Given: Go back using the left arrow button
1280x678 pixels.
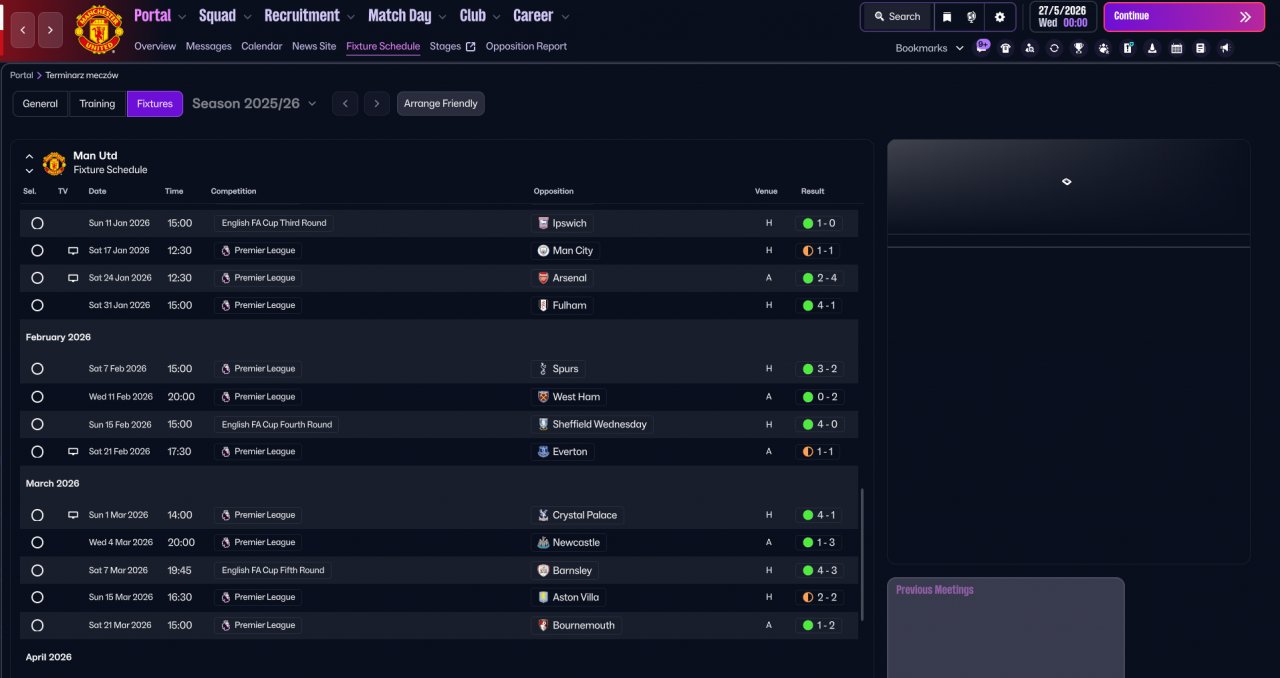Looking at the screenshot, I should click(x=22, y=30).
